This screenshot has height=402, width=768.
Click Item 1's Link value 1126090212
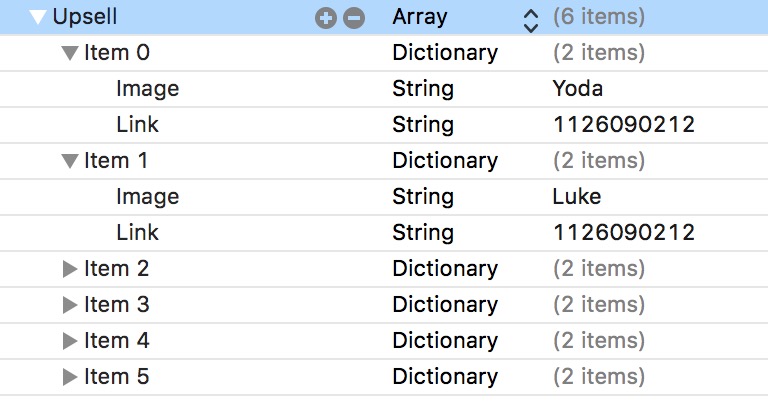(623, 233)
